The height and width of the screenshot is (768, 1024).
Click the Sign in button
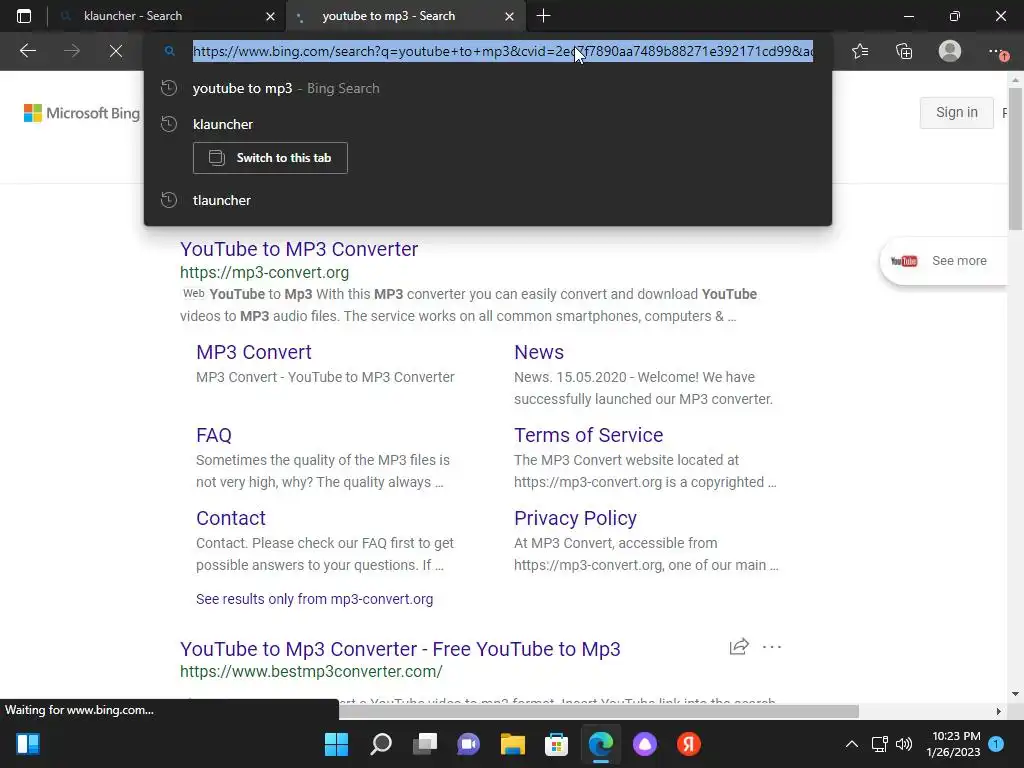(957, 112)
